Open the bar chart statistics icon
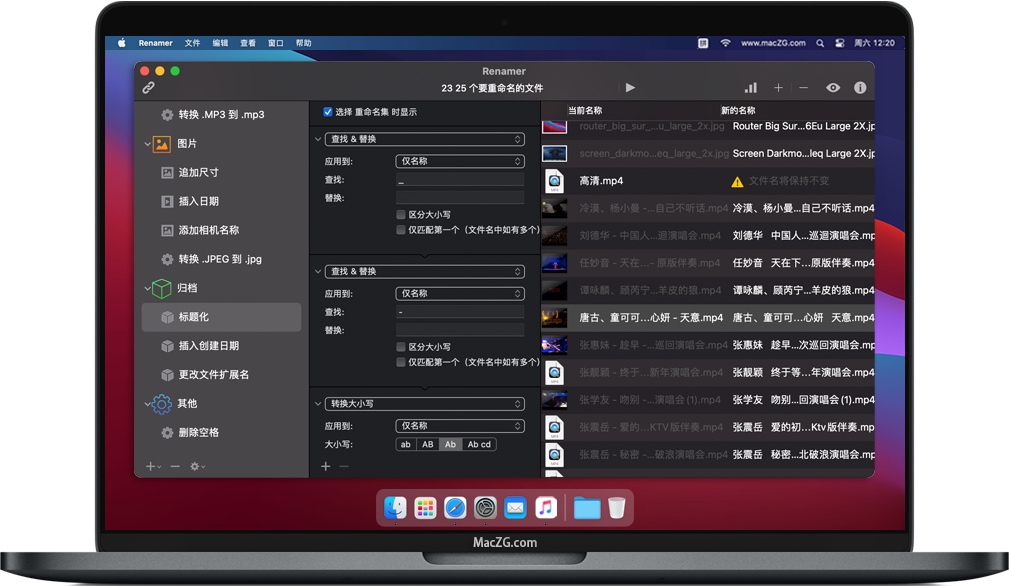Screen dimensions: 1009x586 click(x=750, y=88)
